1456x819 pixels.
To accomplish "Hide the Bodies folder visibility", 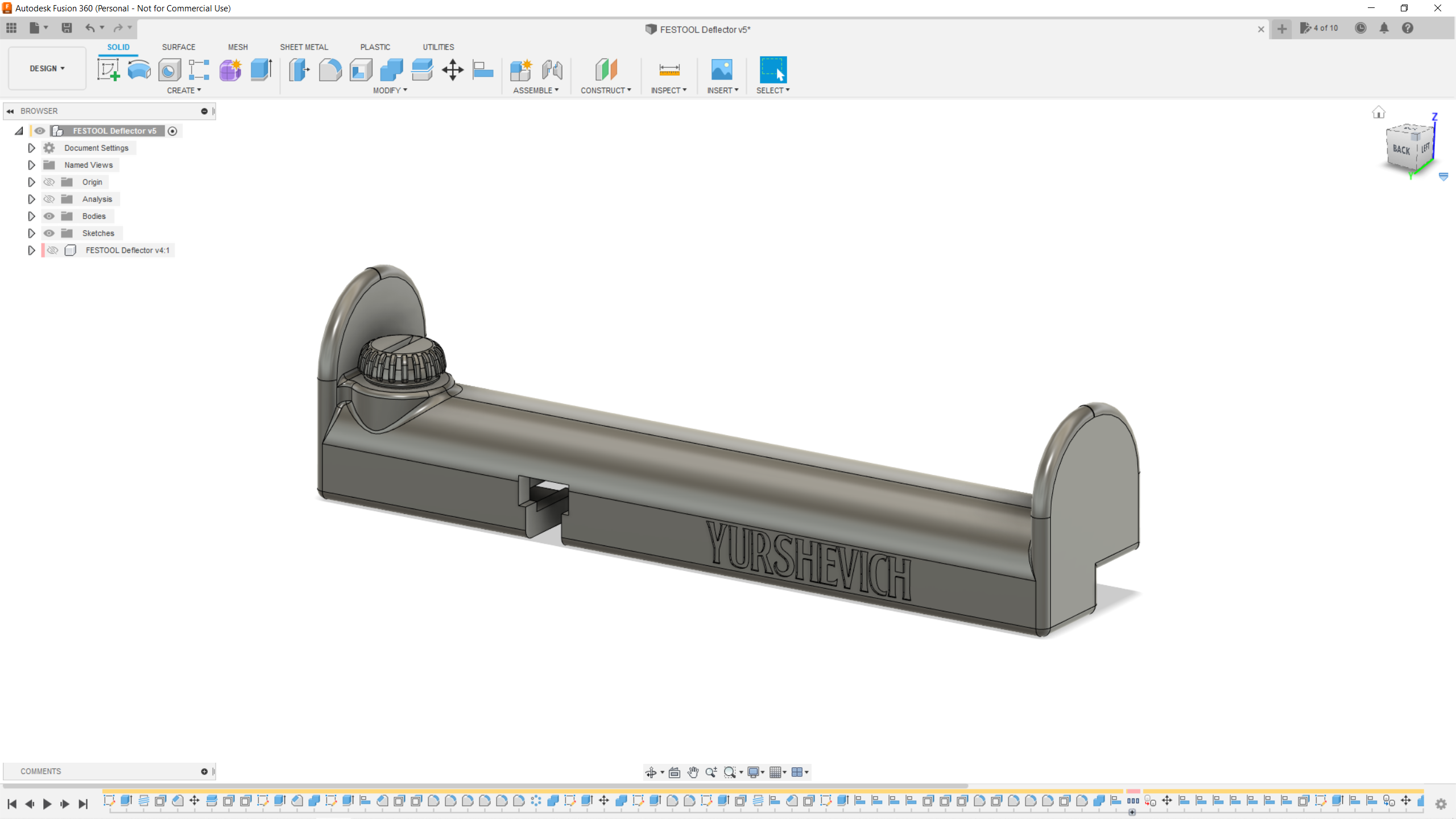I will pos(49,216).
